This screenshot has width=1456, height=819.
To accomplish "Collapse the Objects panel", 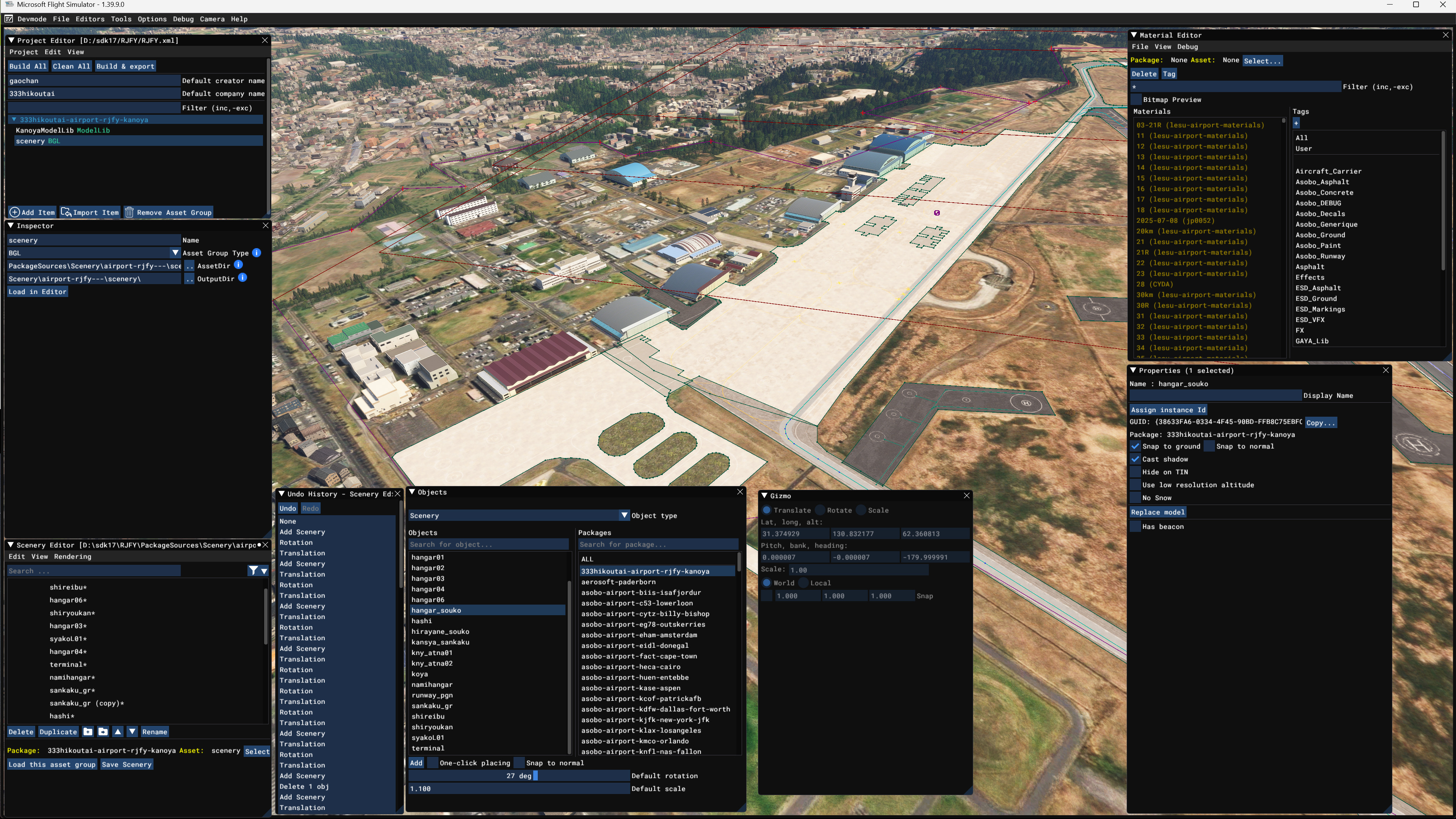I will (412, 492).
